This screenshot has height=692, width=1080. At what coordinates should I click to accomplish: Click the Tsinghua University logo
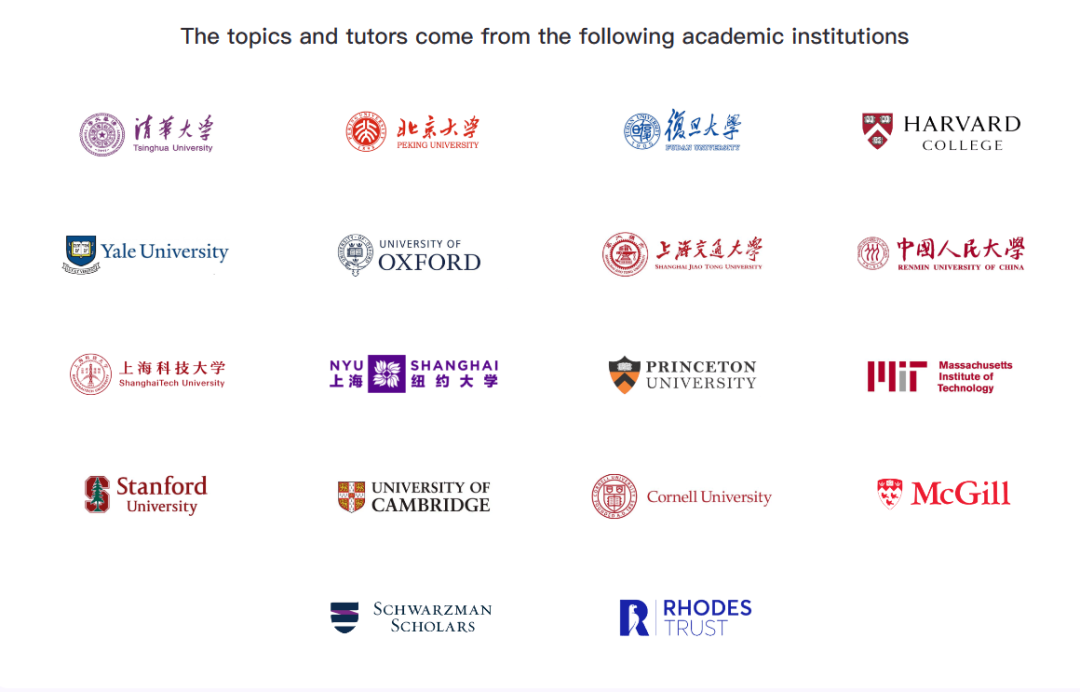point(147,134)
